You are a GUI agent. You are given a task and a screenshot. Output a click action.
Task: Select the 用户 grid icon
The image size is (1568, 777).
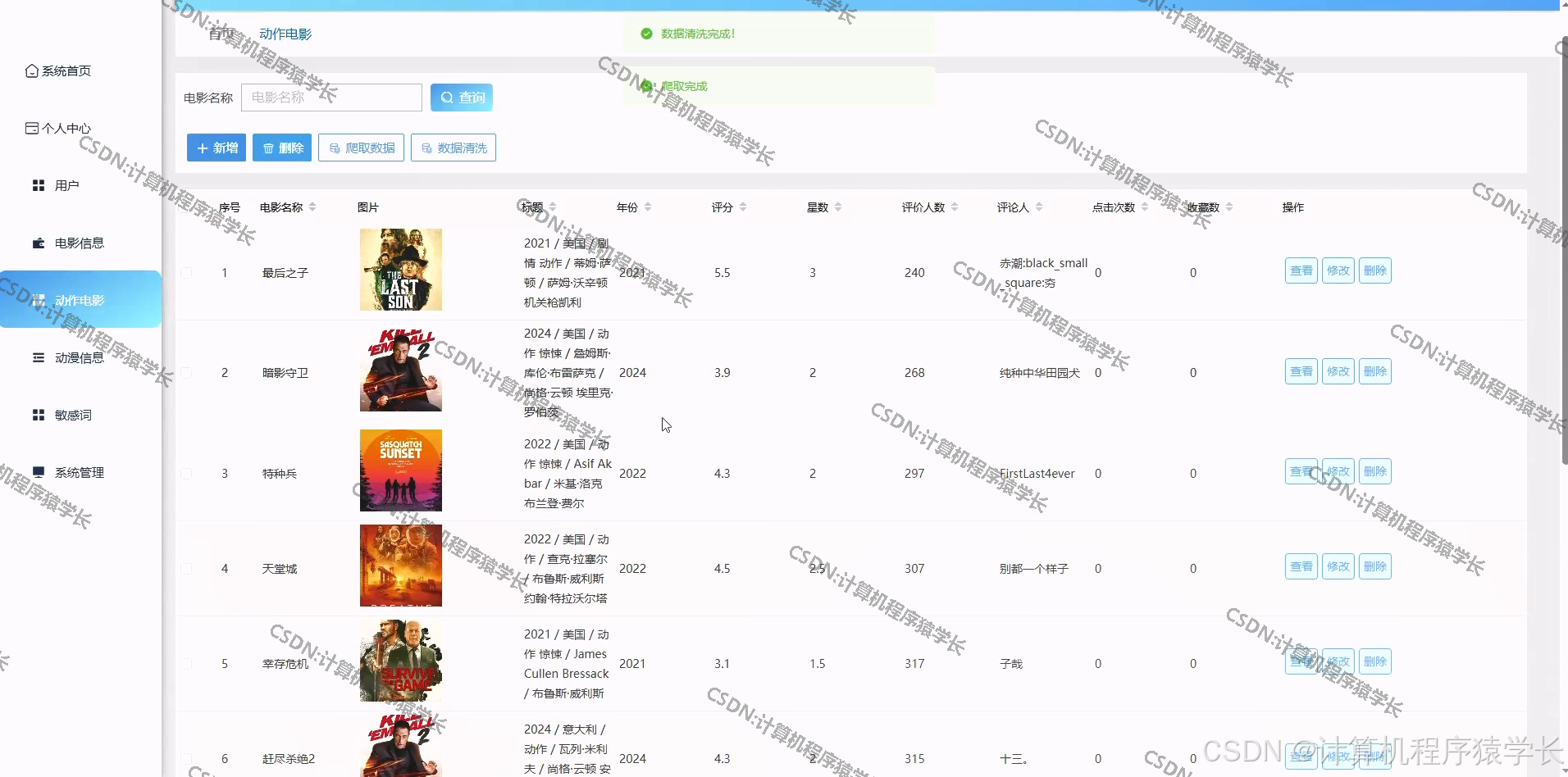[39, 186]
